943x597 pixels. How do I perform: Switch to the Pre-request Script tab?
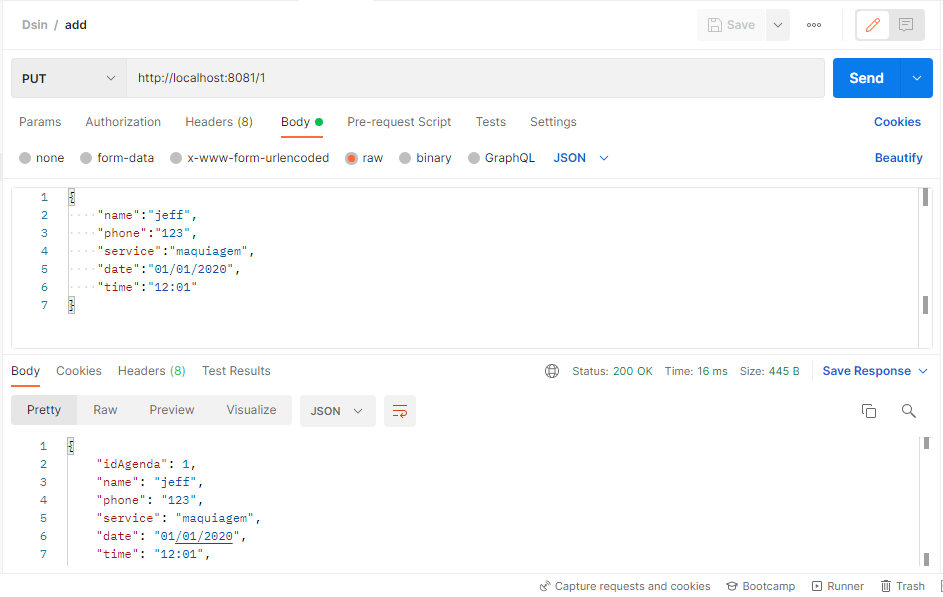tap(399, 121)
